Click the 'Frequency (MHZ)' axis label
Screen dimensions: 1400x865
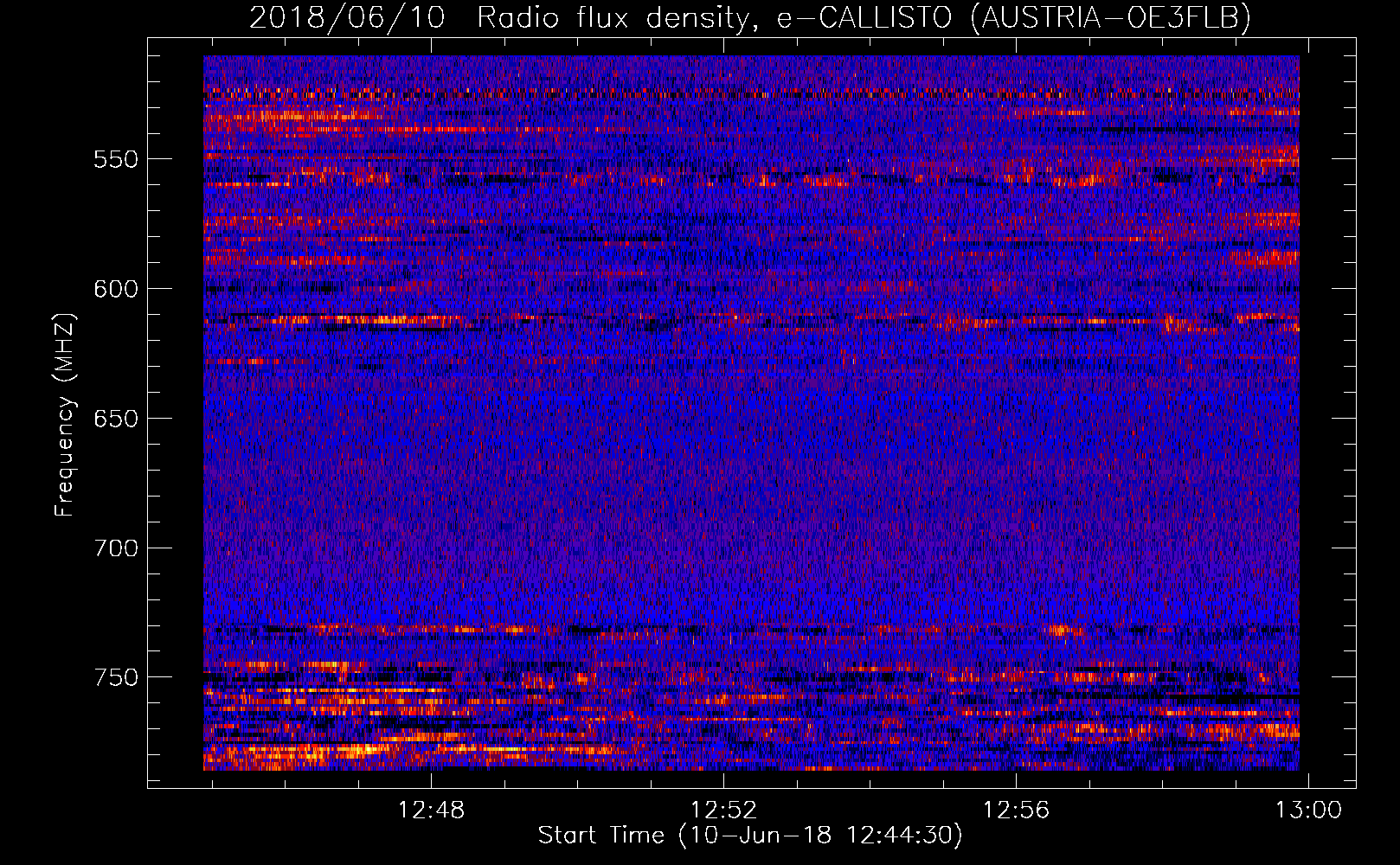pyautogui.click(x=65, y=415)
